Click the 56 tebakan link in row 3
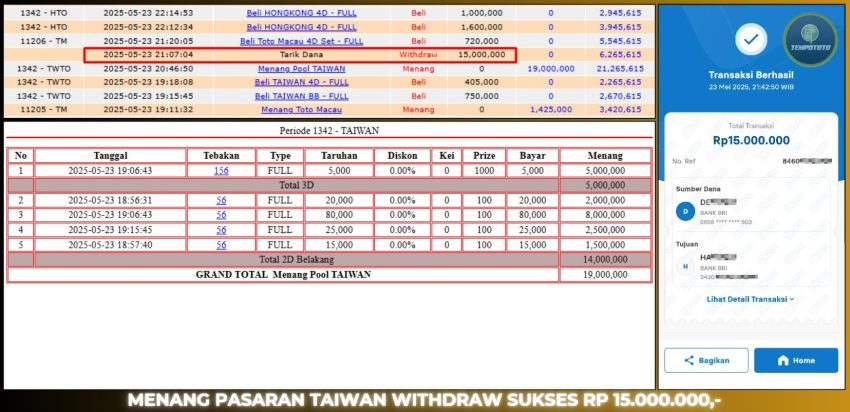This screenshot has width=850, height=412. [221, 215]
